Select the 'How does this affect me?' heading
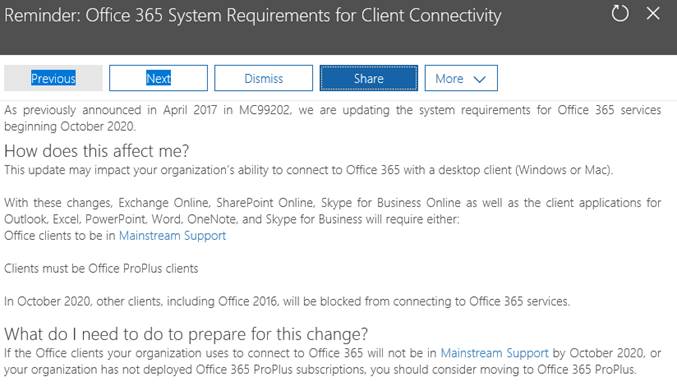 (97, 151)
